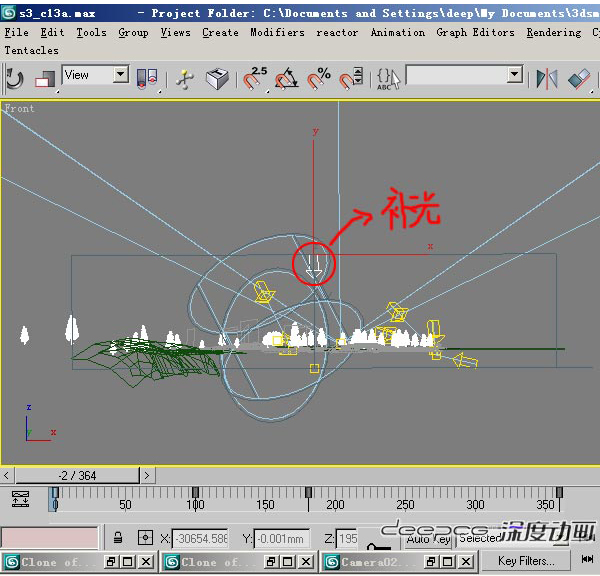Restore the second Clone of window

coord(271,562)
